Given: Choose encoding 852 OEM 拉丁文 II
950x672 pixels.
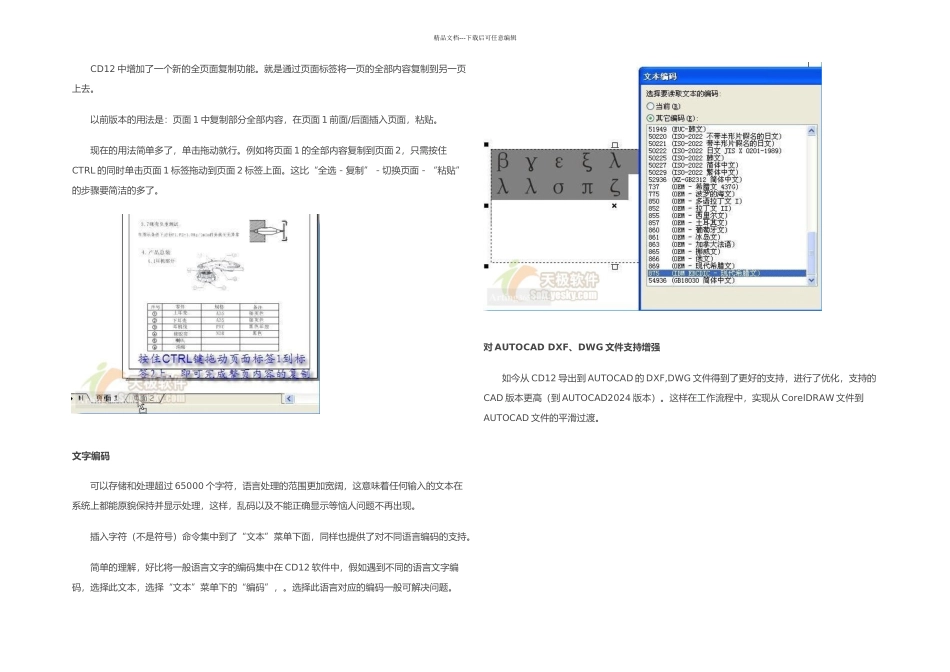Looking at the screenshot, I should pos(726,208).
